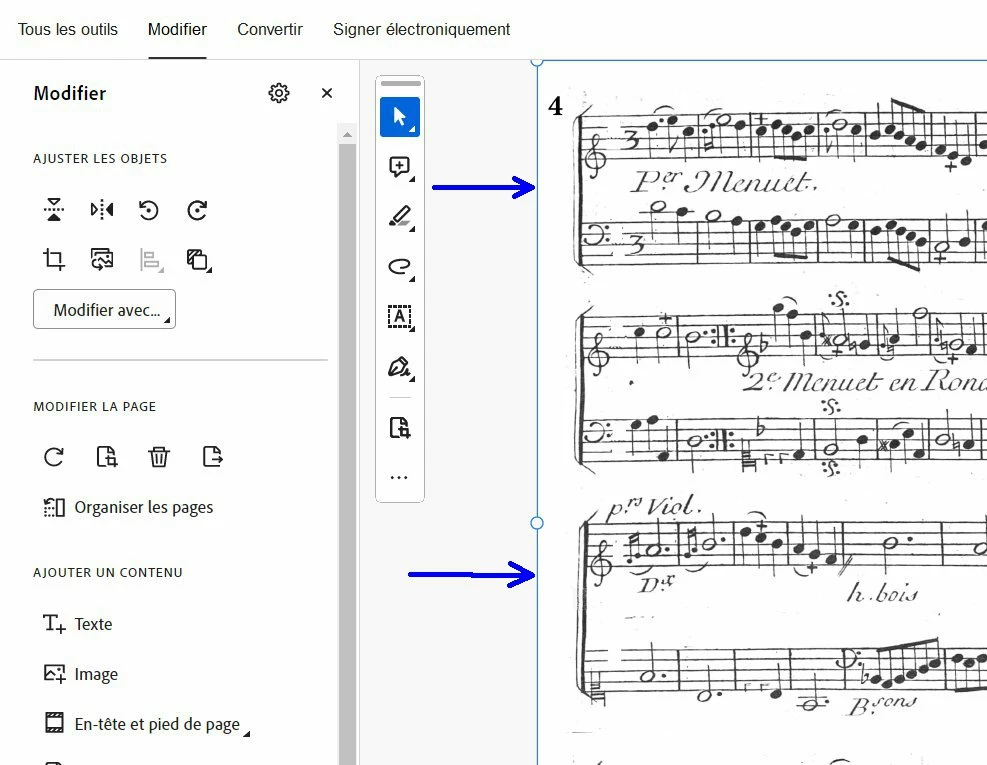Rotate page icon under Modifier la page

coord(54,456)
